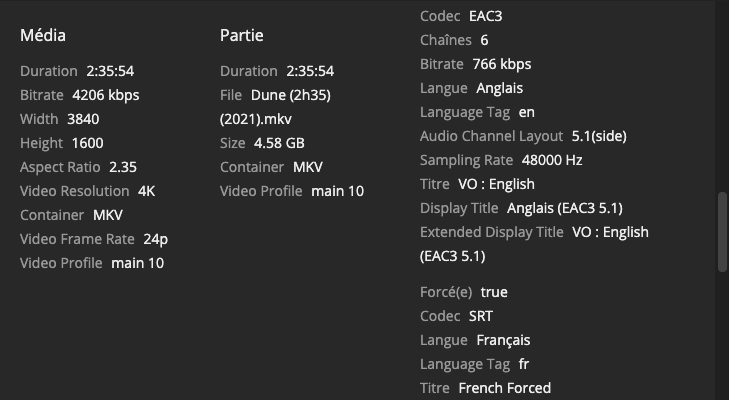Click the 766 kbps audio bitrate
This screenshot has height=400, width=729.
point(503,64)
